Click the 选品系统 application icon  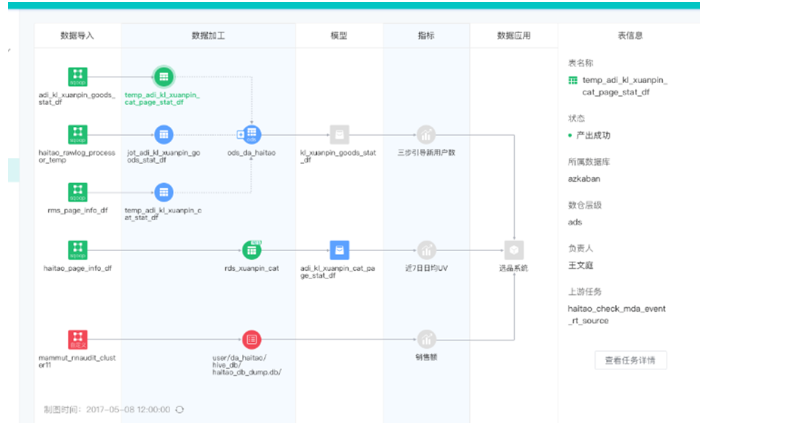pyautogui.click(x=514, y=250)
